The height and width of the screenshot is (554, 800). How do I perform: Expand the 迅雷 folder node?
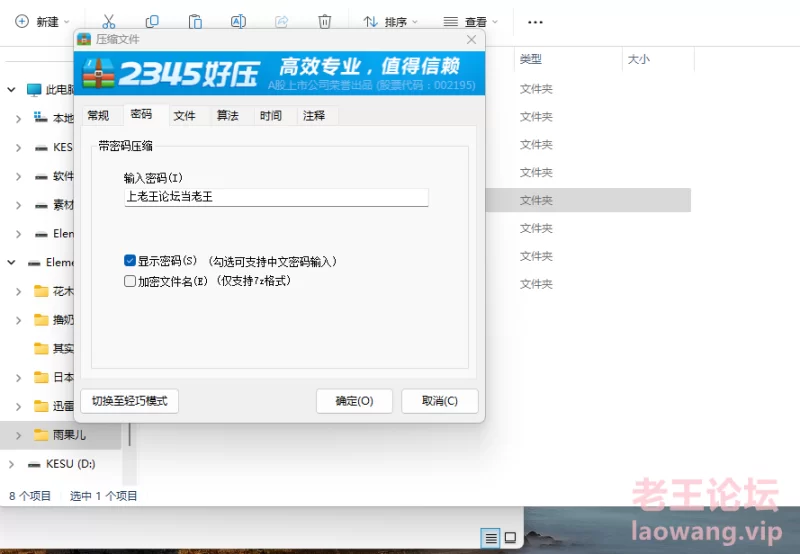(x=18, y=406)
